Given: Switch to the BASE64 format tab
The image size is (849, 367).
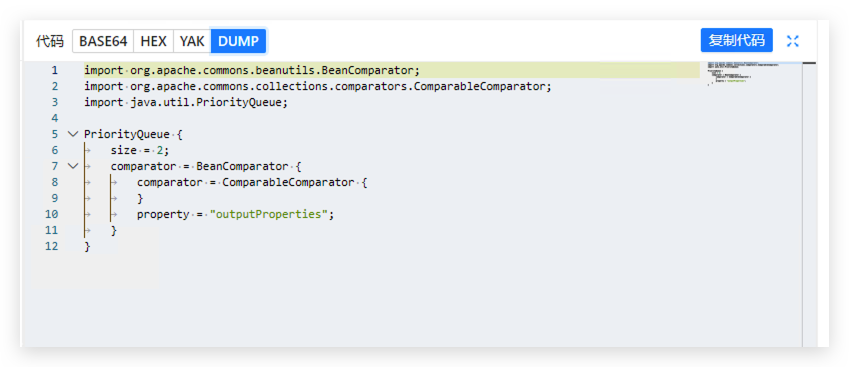Looking at the screenshot, I should (103, 41).
